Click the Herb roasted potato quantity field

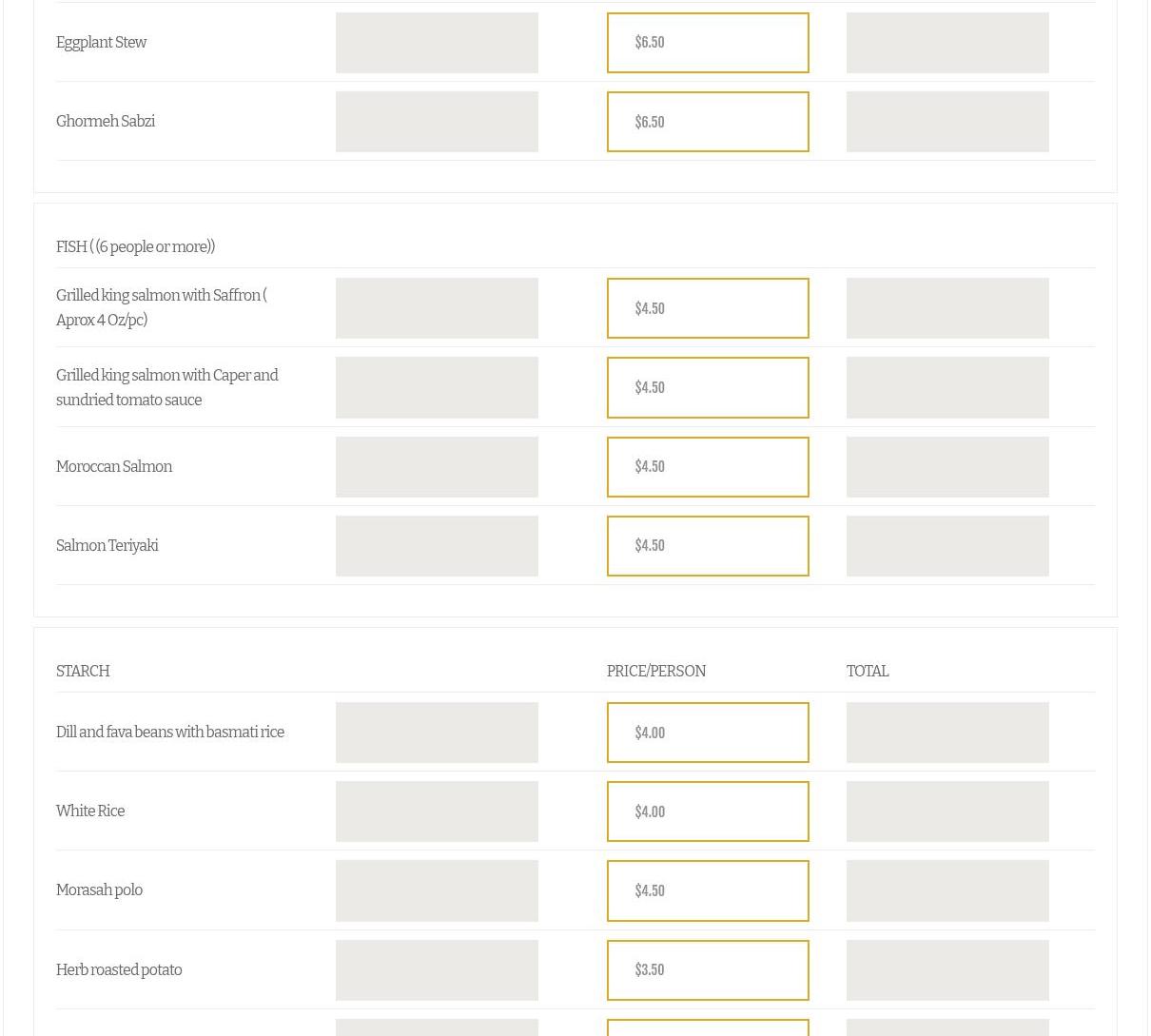tap(437, 970)
